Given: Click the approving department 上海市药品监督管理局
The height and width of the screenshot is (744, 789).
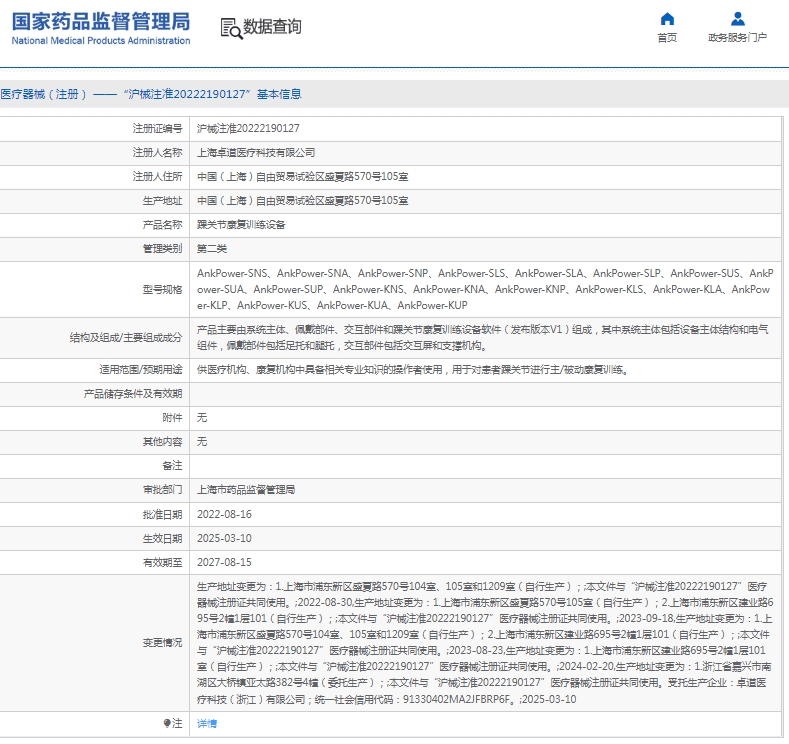Looking at the screenshot, I should (x=246, y=490).
